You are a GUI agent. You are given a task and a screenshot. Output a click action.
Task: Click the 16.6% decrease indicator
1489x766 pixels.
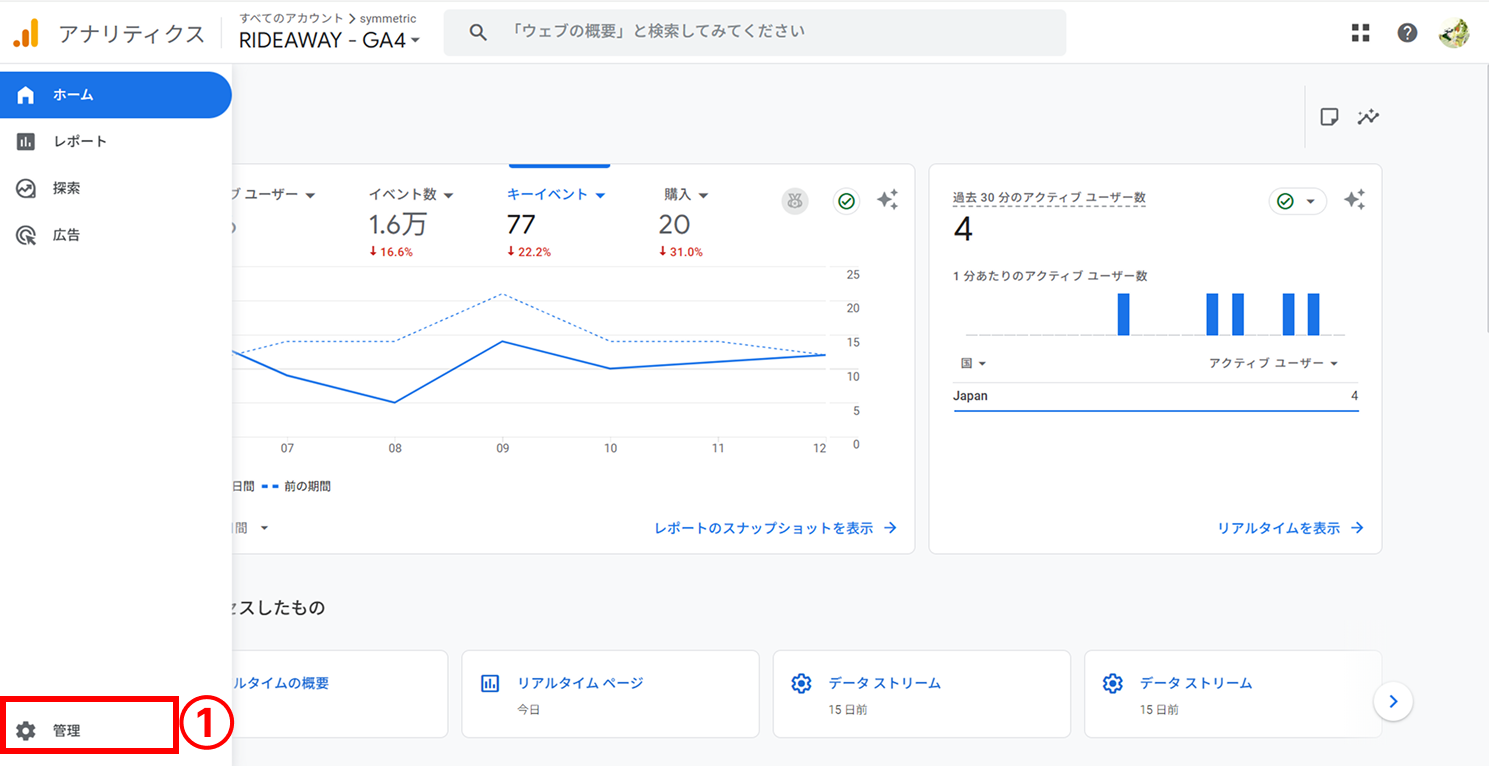pyautogui.click(x=391, y=252)
